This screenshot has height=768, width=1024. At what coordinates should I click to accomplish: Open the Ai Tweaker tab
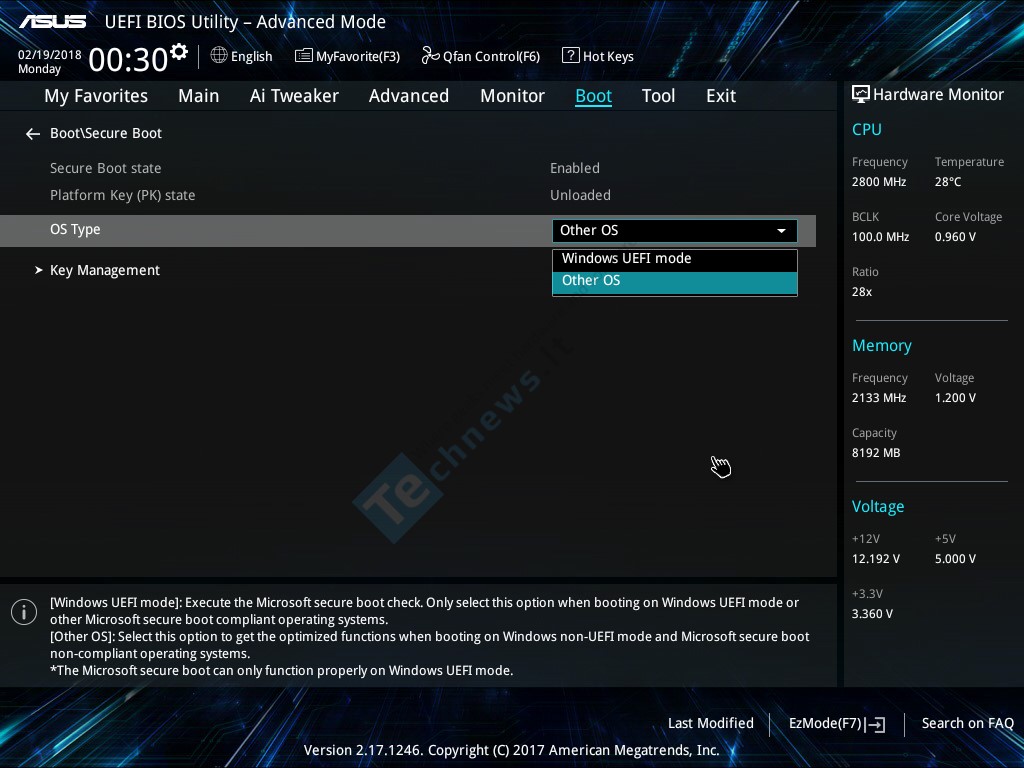[294, 96]
